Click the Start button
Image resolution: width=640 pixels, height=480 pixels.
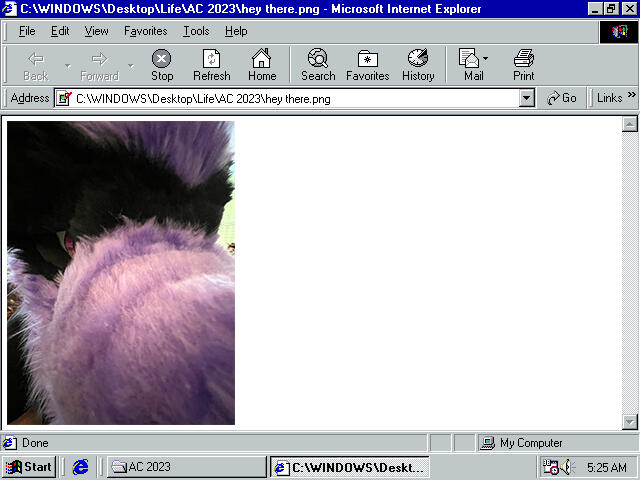[28, 467]
